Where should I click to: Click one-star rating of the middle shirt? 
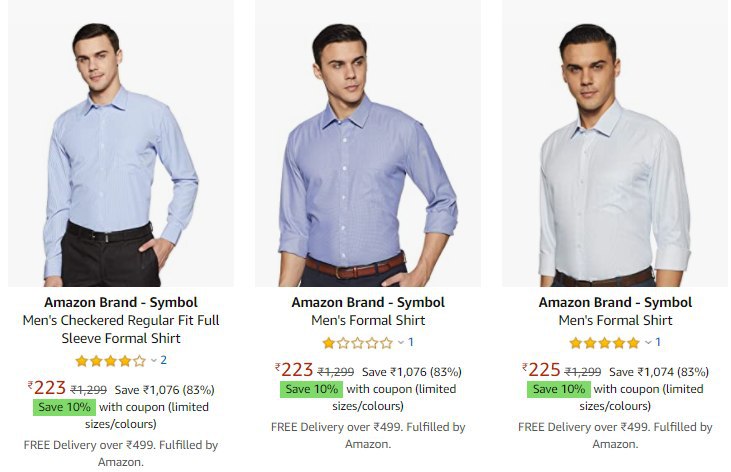tap(356, 343)
